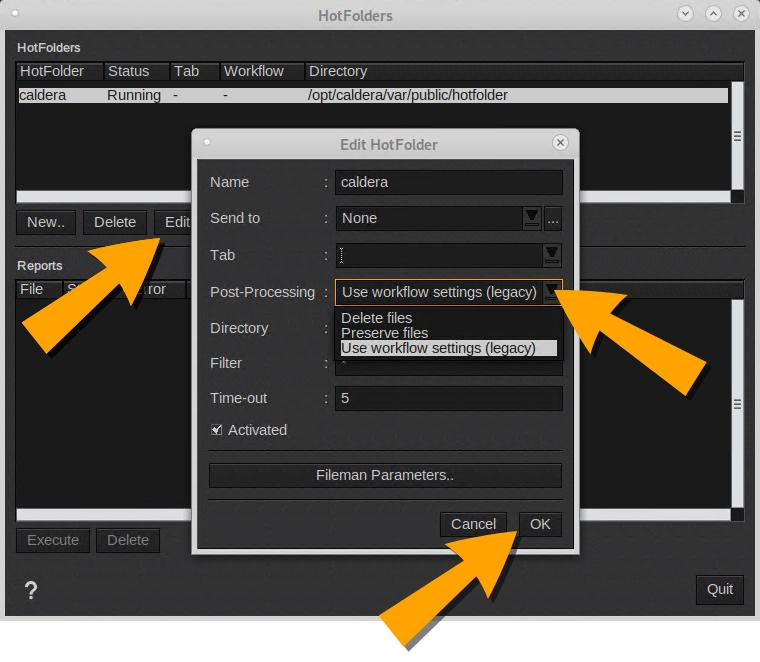Collapse the Post-Processing dropdown arrow
The image size is (760, 662).
pyautogui.click(x=552, y=292)
